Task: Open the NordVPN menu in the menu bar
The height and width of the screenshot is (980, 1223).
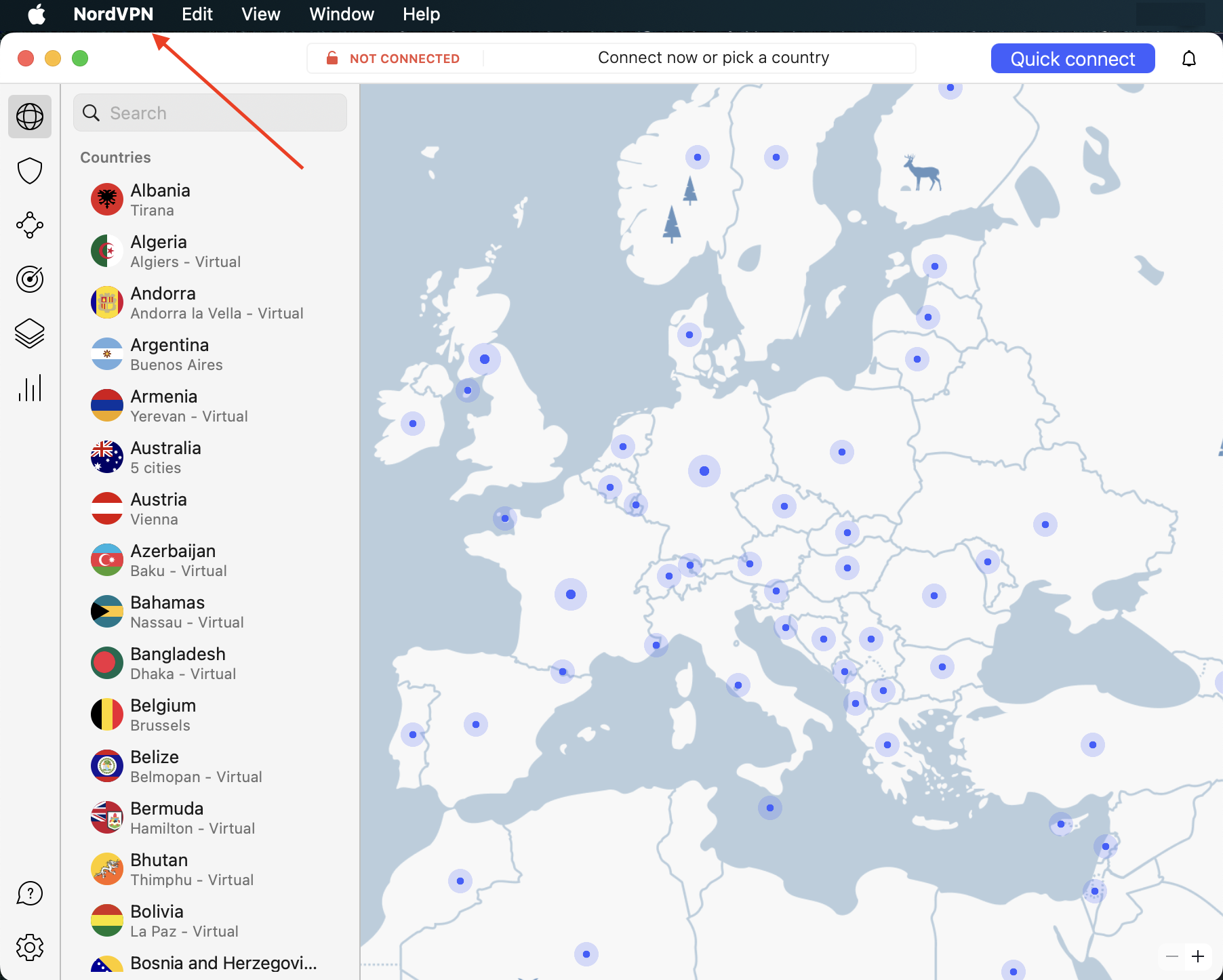Action: click(x=113, y=14)
